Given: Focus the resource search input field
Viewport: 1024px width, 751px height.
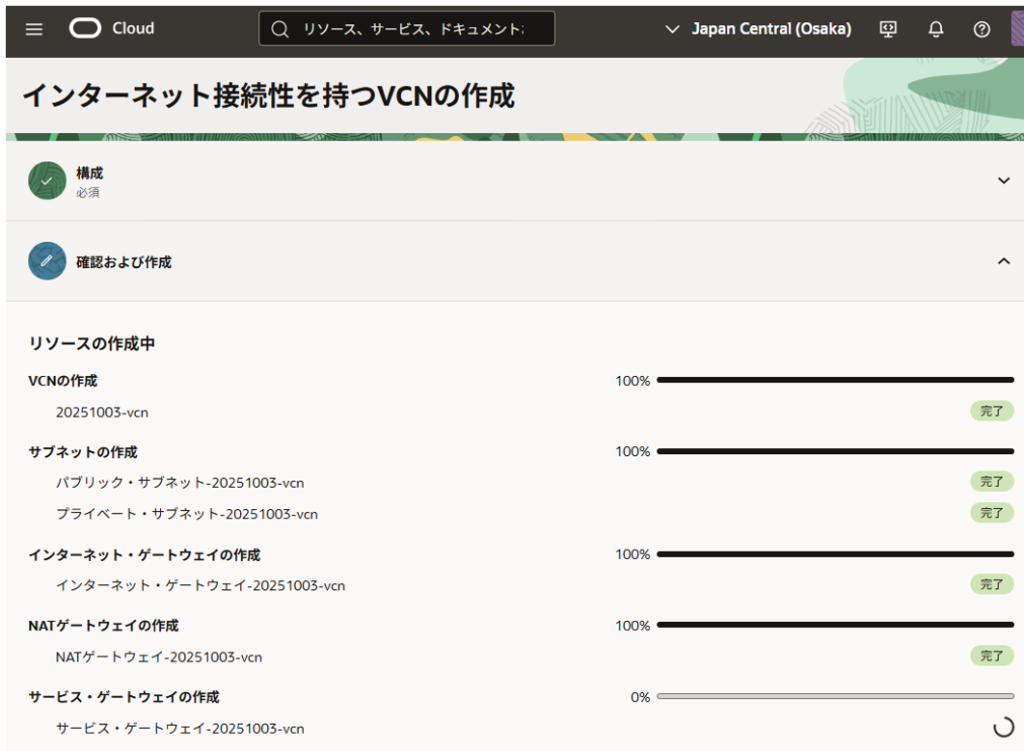Looking at the screenshot, I should (x=413, y=29).
